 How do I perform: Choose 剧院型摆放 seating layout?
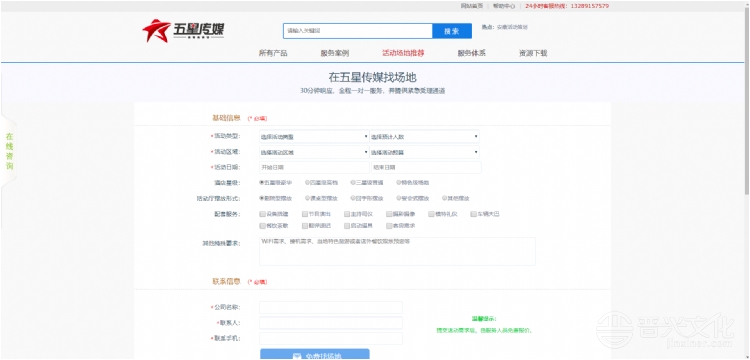click(x=262, y=198)
